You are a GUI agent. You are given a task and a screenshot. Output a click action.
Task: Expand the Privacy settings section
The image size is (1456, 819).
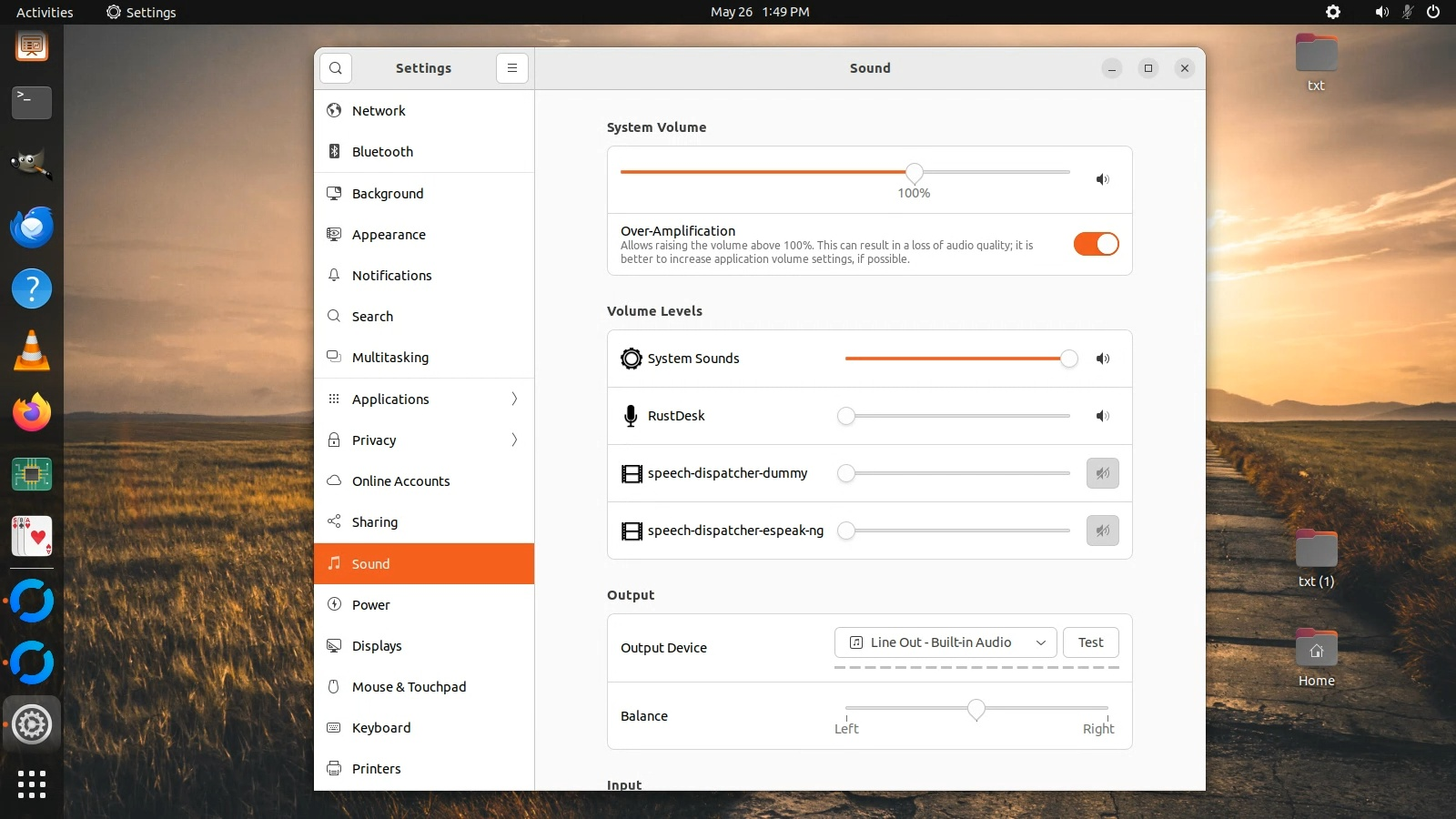point(424,440)
